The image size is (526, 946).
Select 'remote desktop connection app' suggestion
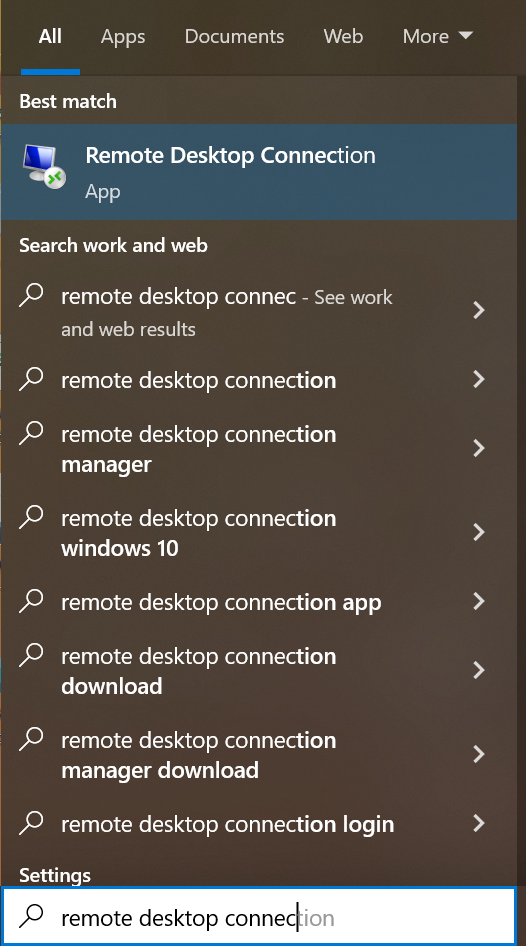point(259,602)
